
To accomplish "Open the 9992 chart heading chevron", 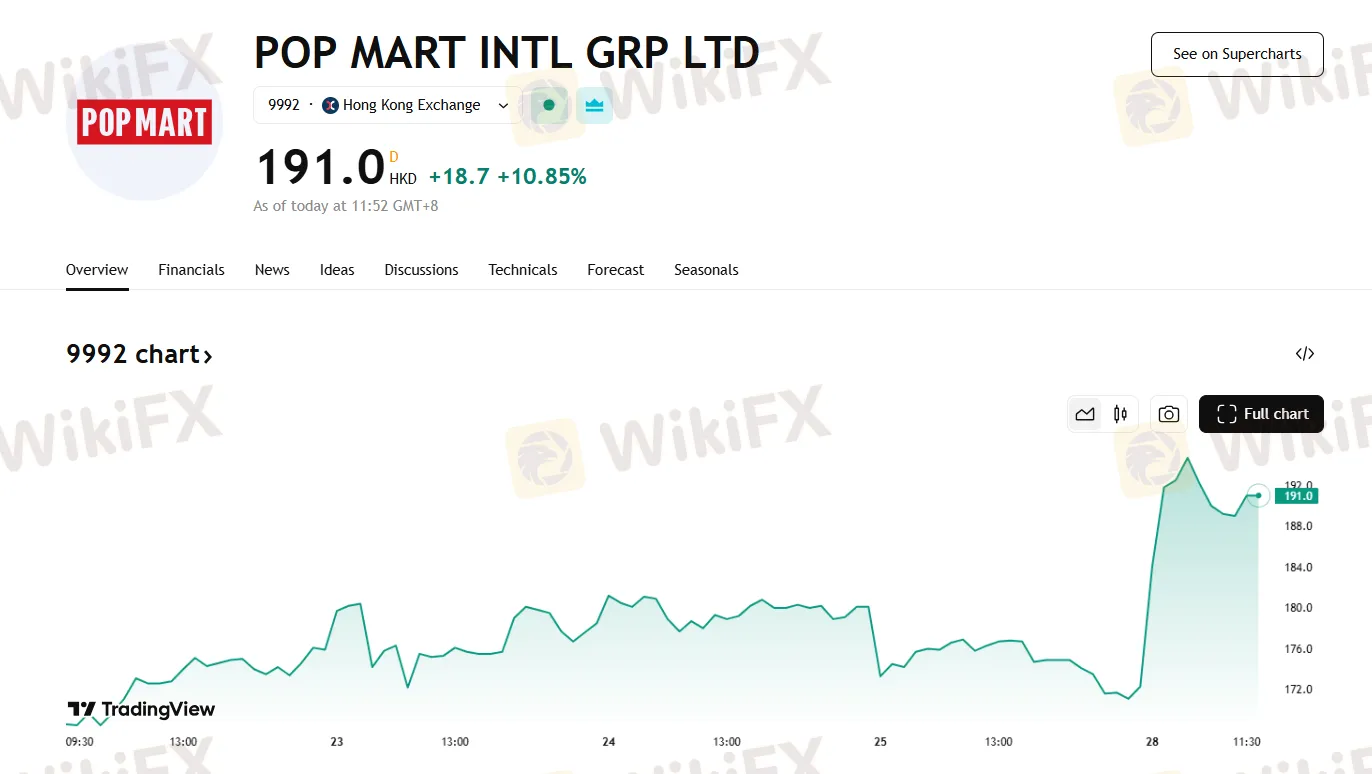I will 208,356.
